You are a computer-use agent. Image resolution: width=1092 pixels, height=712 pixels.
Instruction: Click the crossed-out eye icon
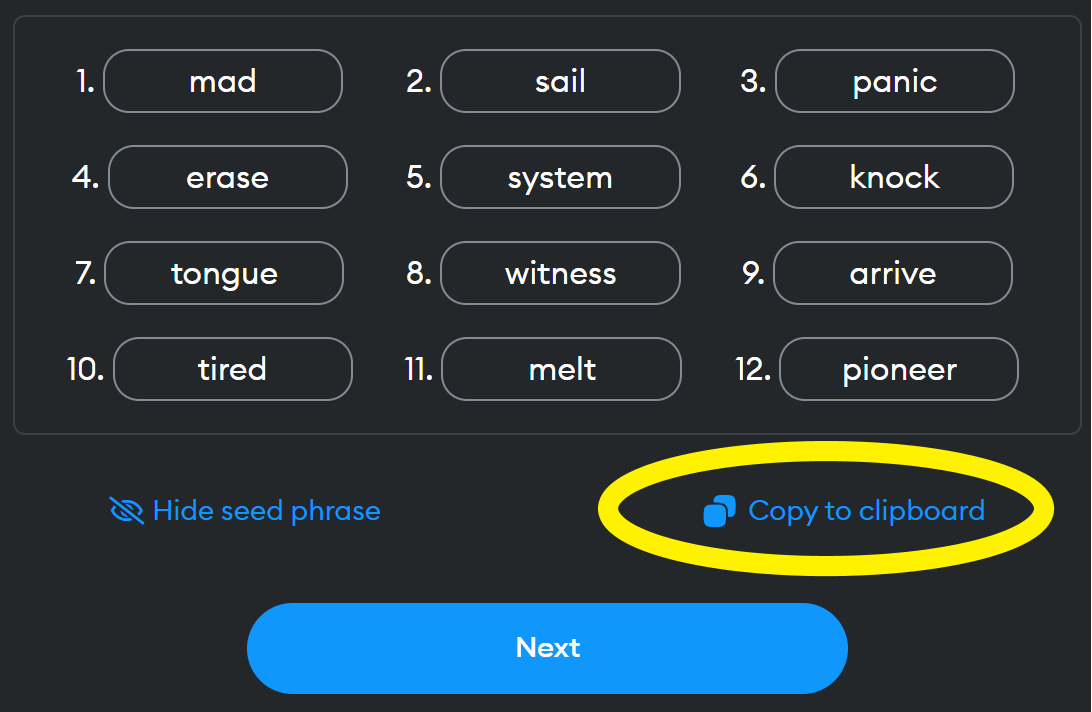tap(127, 511)
